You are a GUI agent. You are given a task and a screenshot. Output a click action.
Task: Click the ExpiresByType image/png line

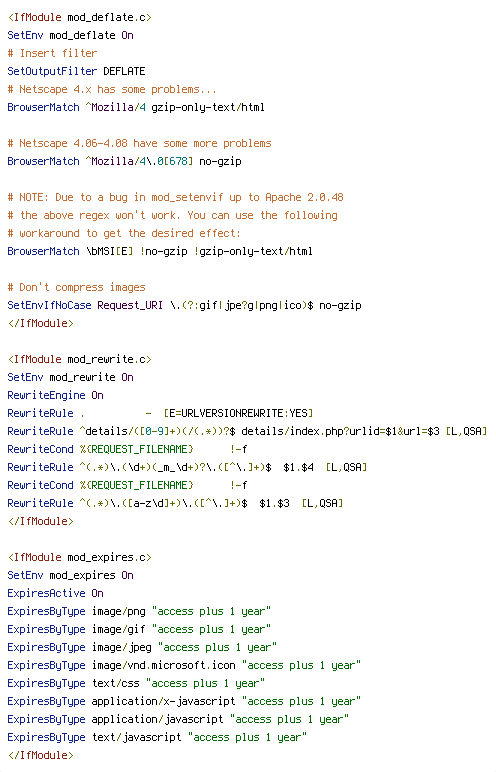pyautogui.click(x=139, y=611)
